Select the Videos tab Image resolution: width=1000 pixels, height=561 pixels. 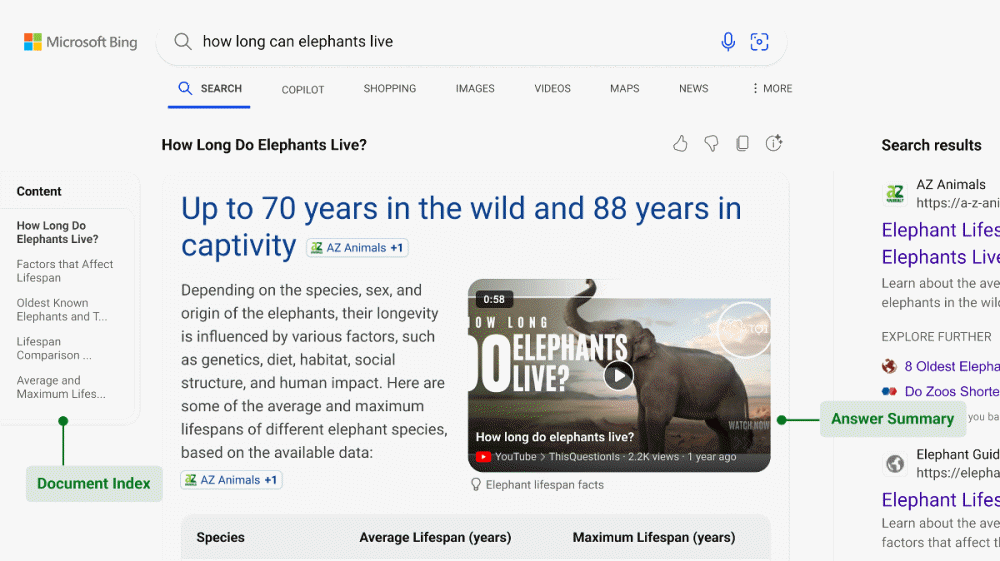(552, 89)
